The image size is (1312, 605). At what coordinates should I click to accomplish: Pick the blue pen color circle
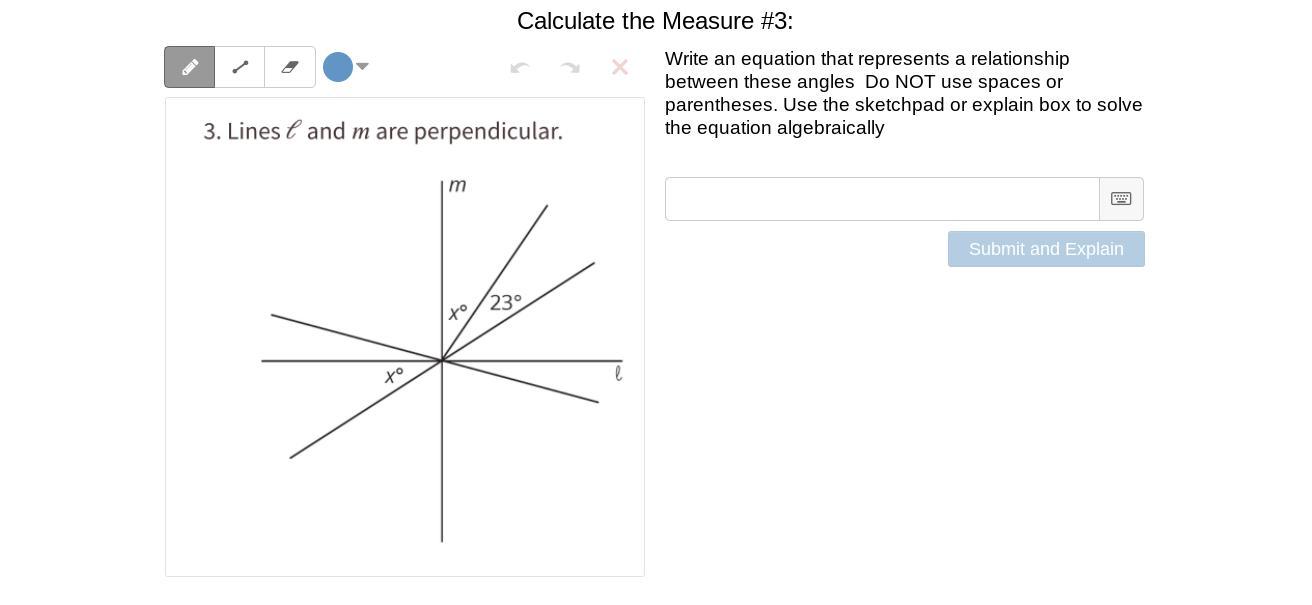tap(338, 67)
